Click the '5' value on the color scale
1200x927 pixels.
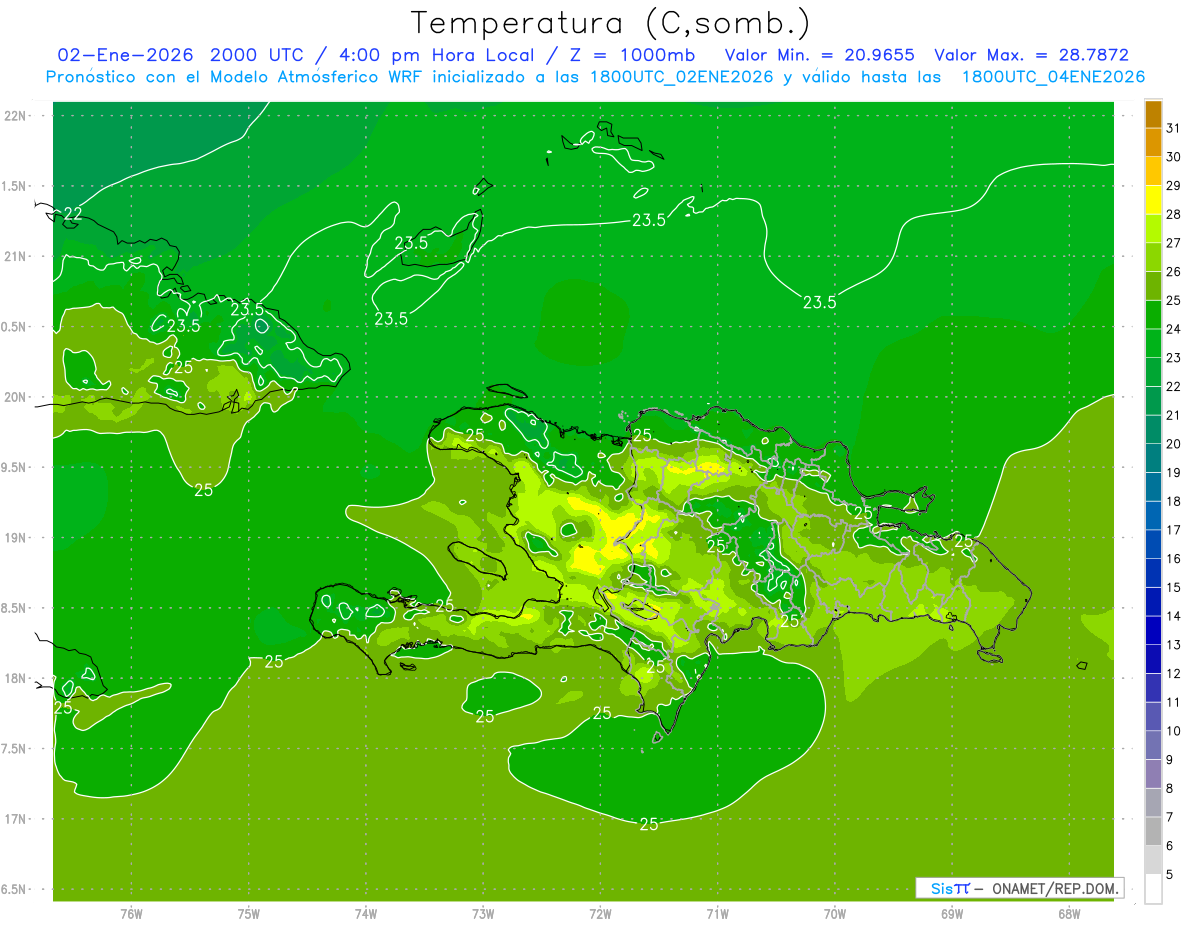coord(1171,874)
